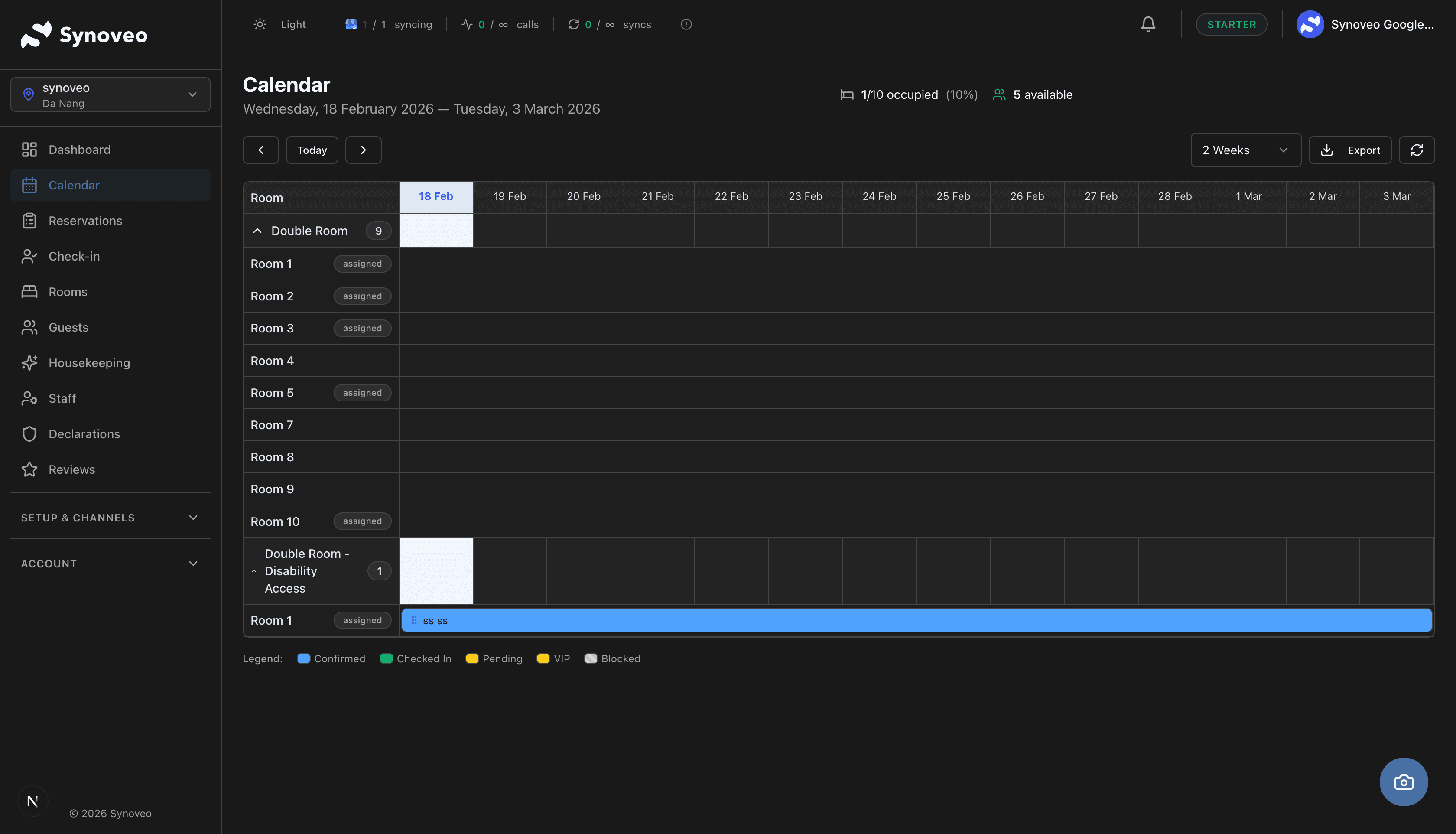Open Reservations in the sidebar
The image size is (1456, 834).
(85, 221)
